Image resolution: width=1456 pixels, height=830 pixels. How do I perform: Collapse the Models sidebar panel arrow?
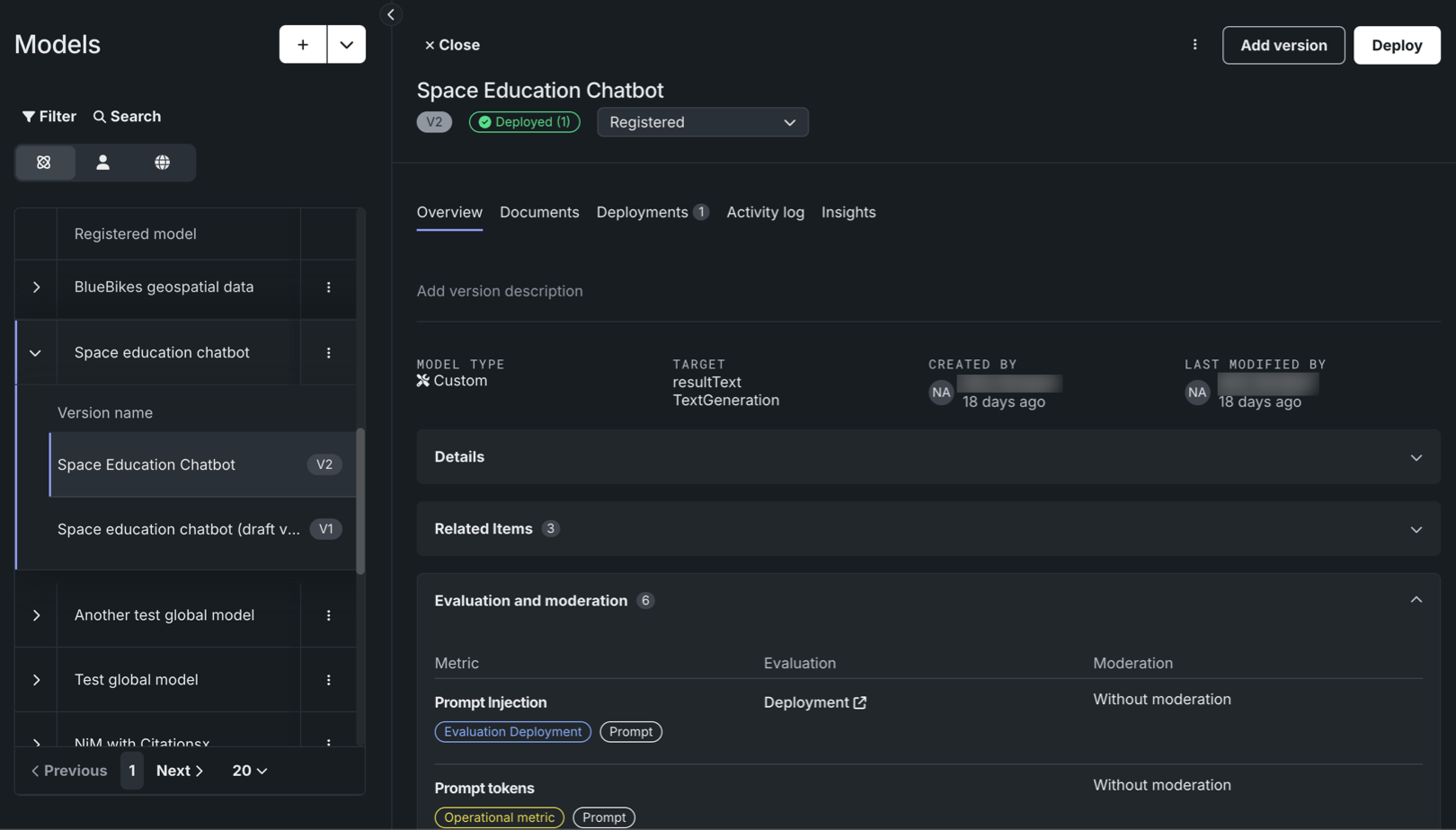391,14
